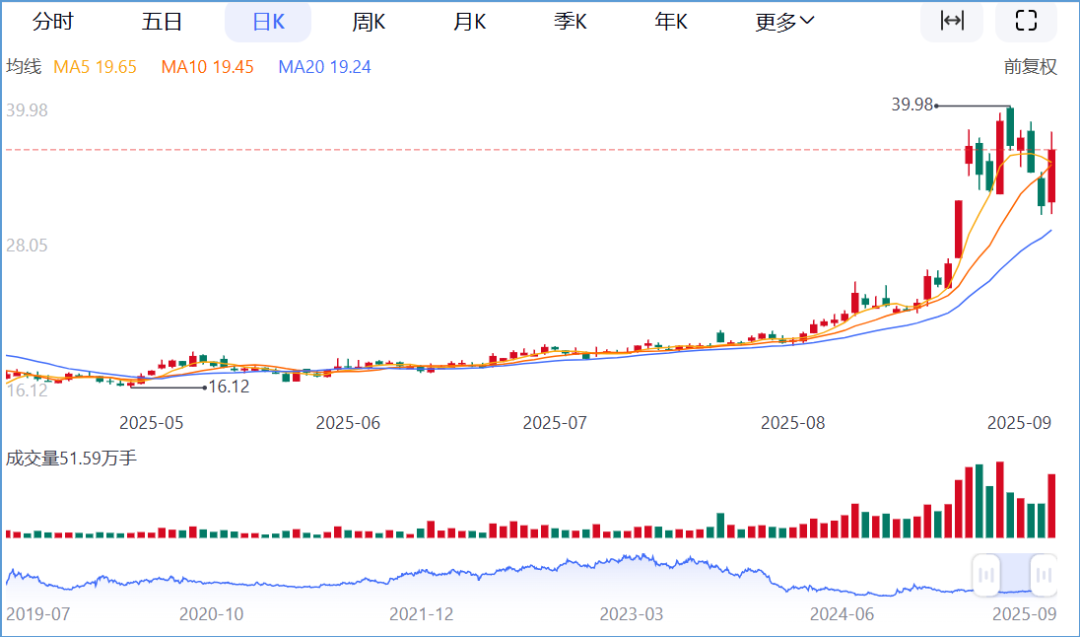Click the 39.98 high price annotation
Viewport: 1080px width, 637px height.
912,105
